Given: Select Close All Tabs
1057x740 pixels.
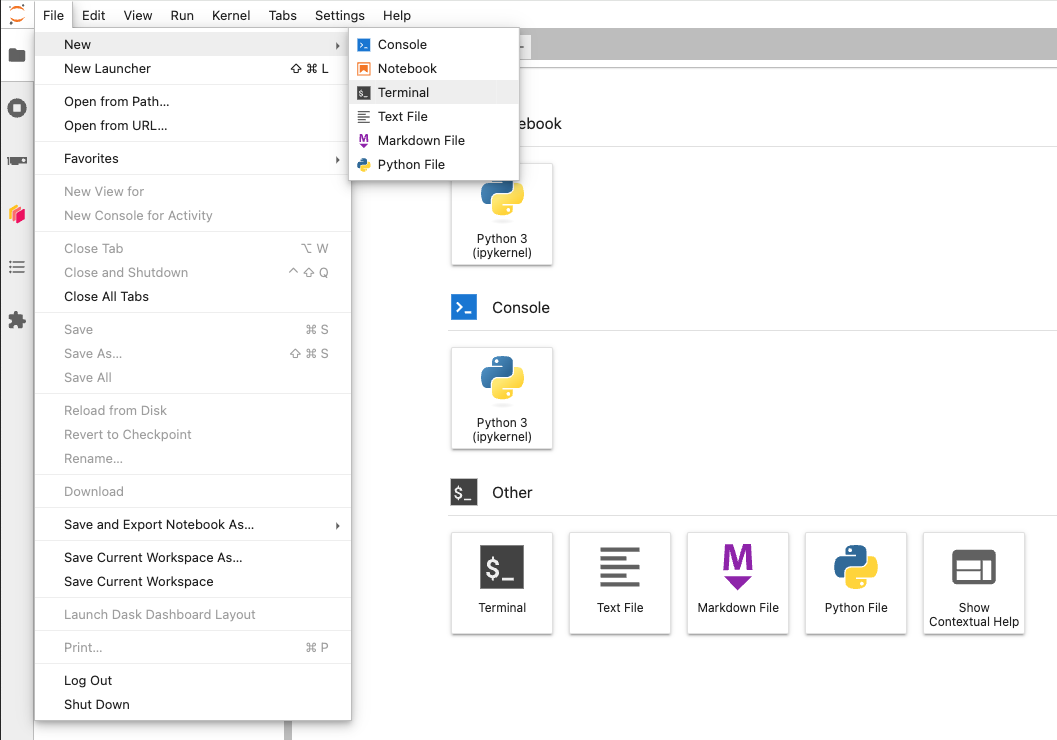Looking at the screenshot, I should click(106, 297).
